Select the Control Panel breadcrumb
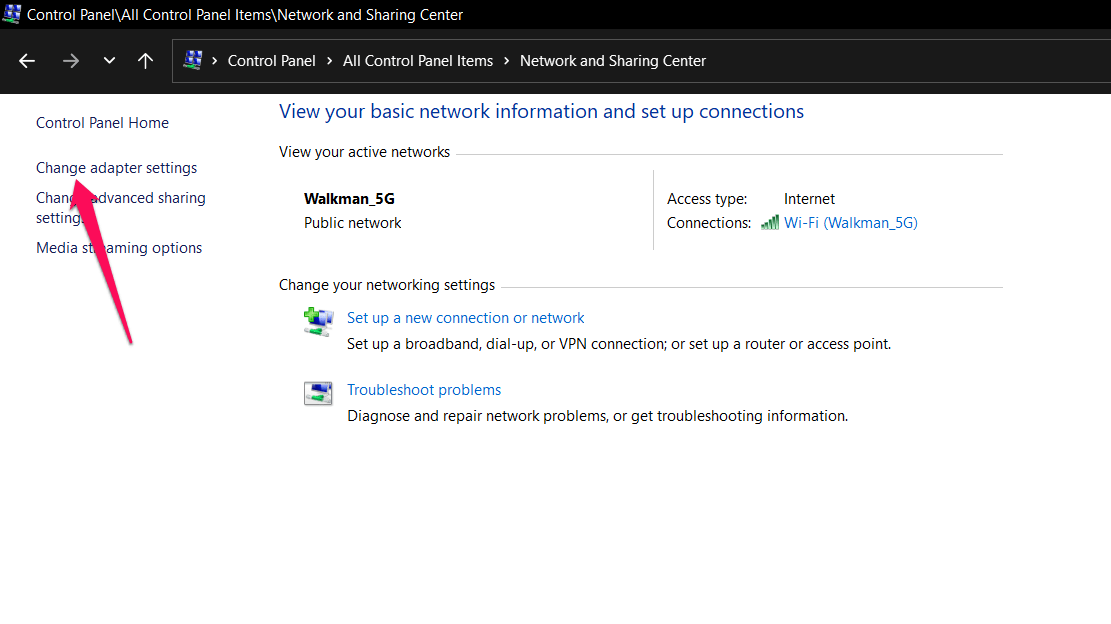The height and width of the screenshot is (624, 1111). [x=271, y=61]
